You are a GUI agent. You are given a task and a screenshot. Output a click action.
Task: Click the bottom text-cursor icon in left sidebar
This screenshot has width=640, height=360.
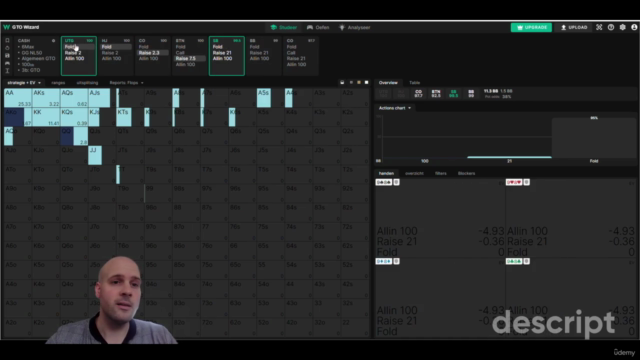[x=7, y=71]
